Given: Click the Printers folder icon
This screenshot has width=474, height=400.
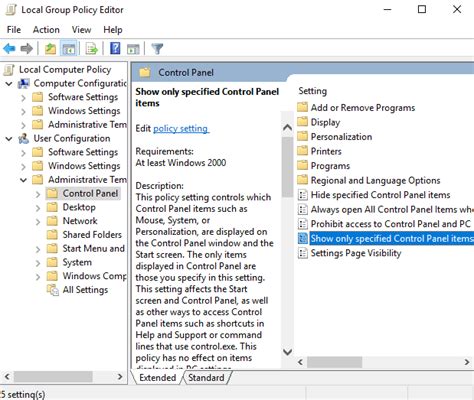Looking at the screenshot, I should tap(302, 151).
